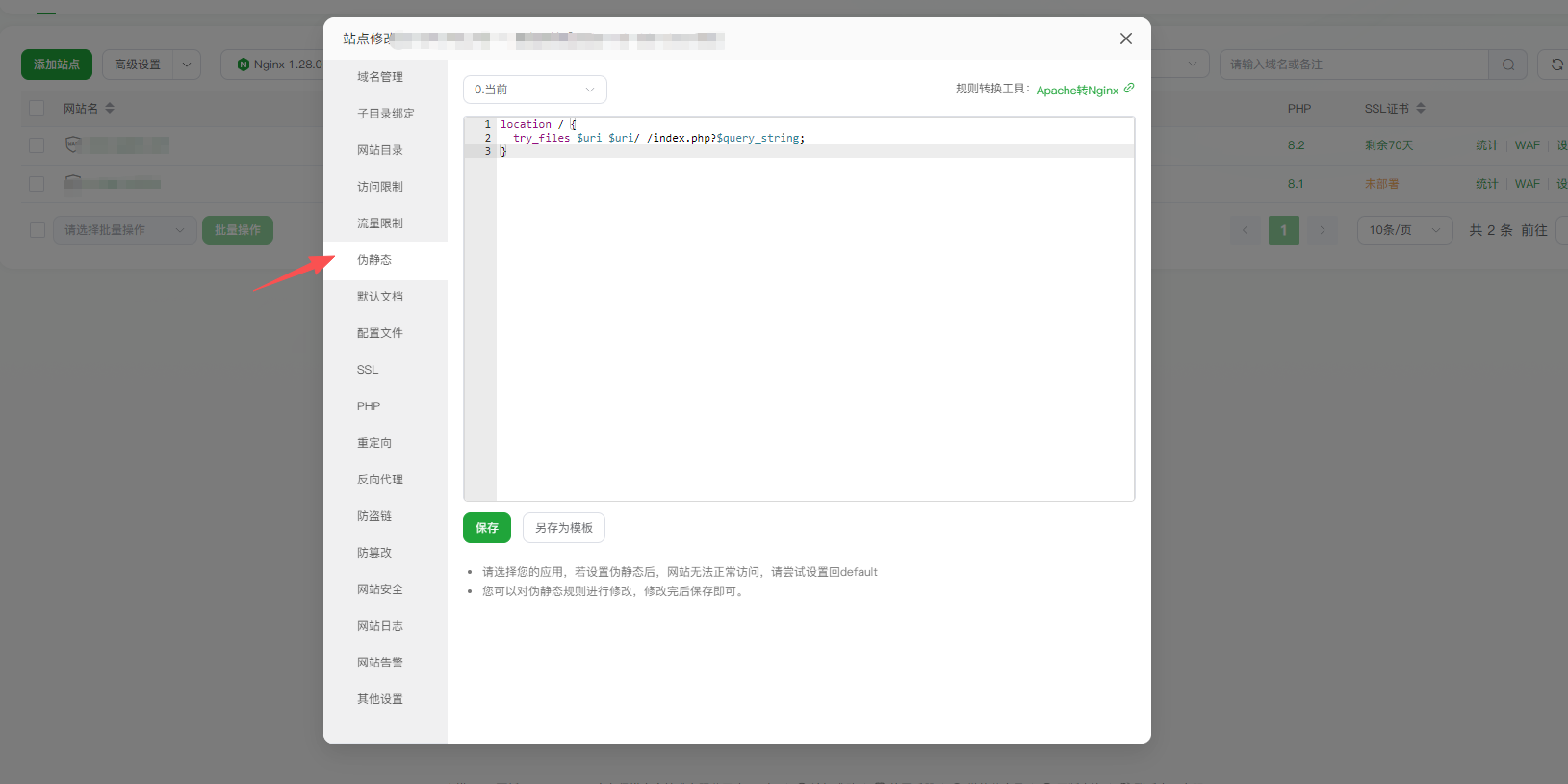Click the green 保存 button
This screenshot has height=784, width=1568.
pyautogui.click(x=487, y=528)
